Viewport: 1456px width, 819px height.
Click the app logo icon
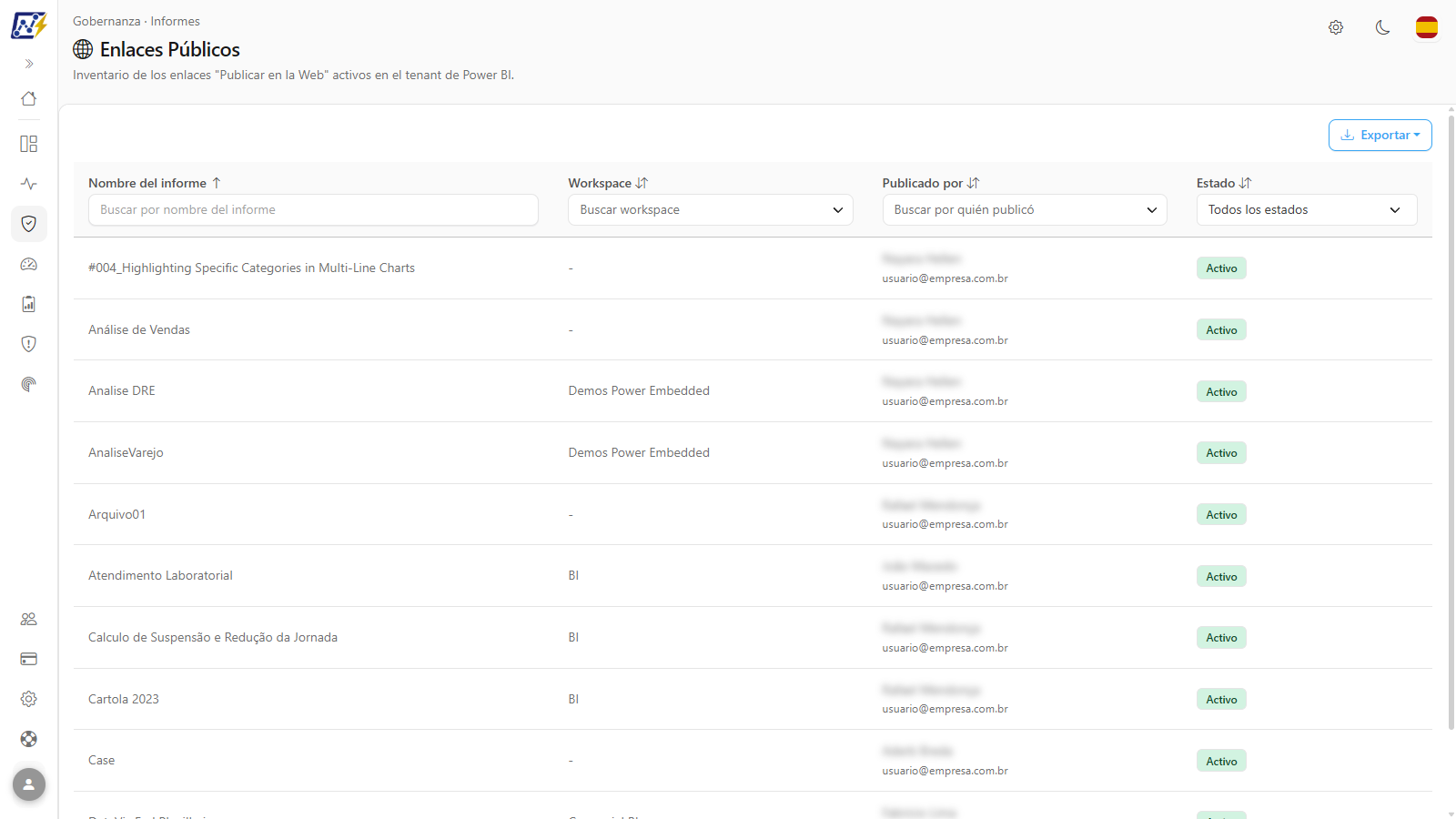[29, 25]
